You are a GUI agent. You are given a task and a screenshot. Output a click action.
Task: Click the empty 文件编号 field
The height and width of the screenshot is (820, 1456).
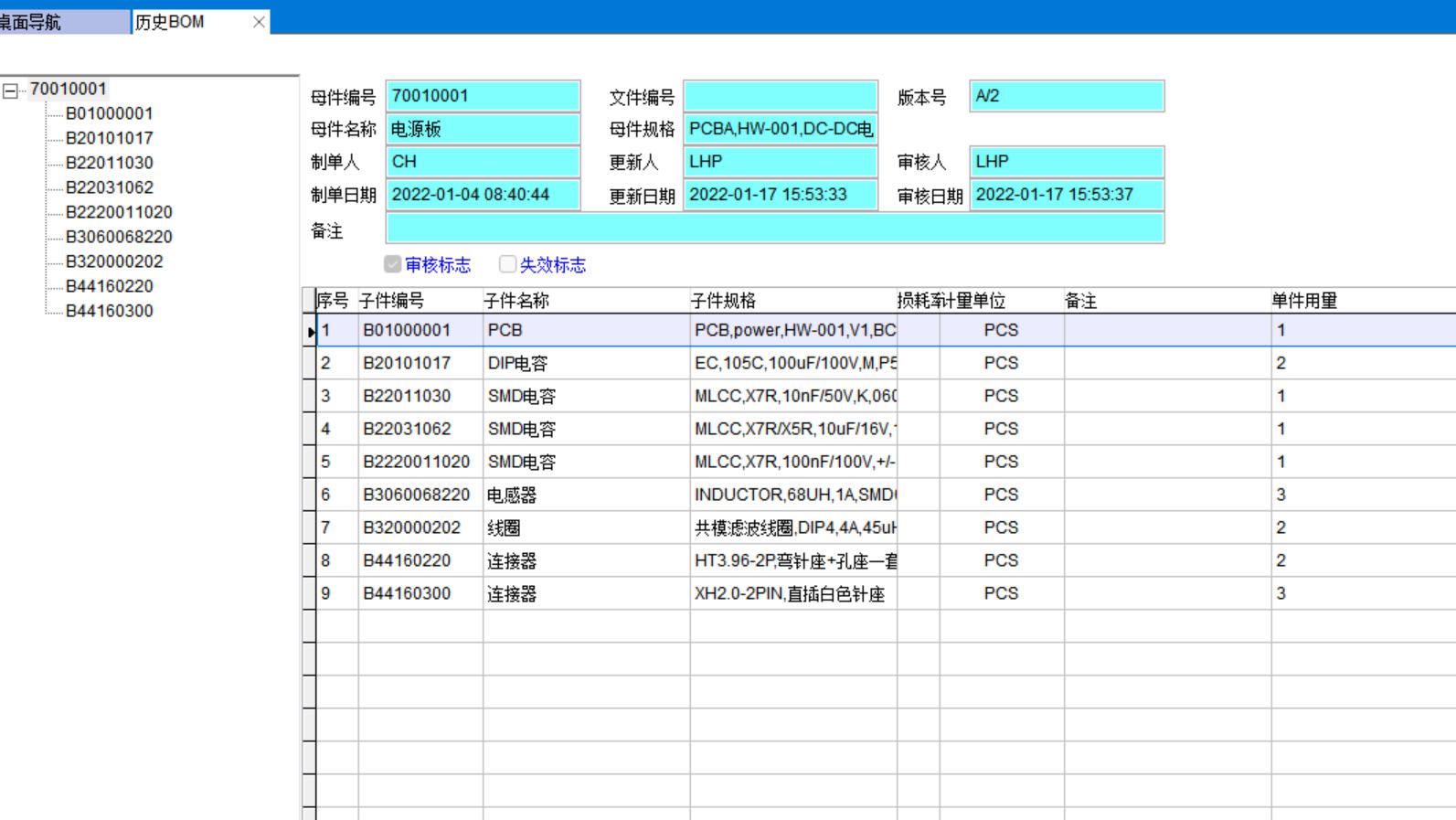coord(781,96)
